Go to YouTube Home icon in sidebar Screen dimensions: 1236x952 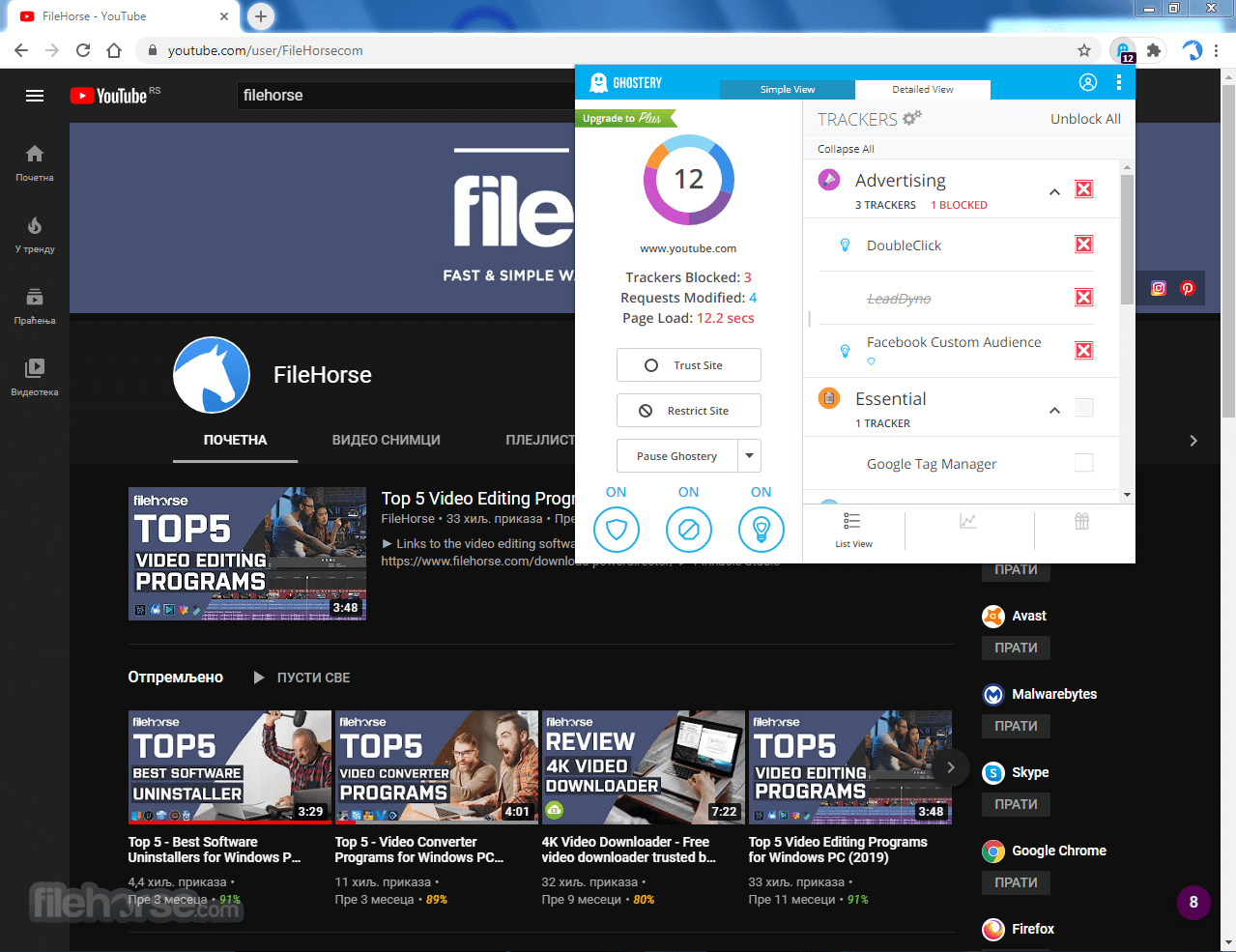(x=35, y=154)
